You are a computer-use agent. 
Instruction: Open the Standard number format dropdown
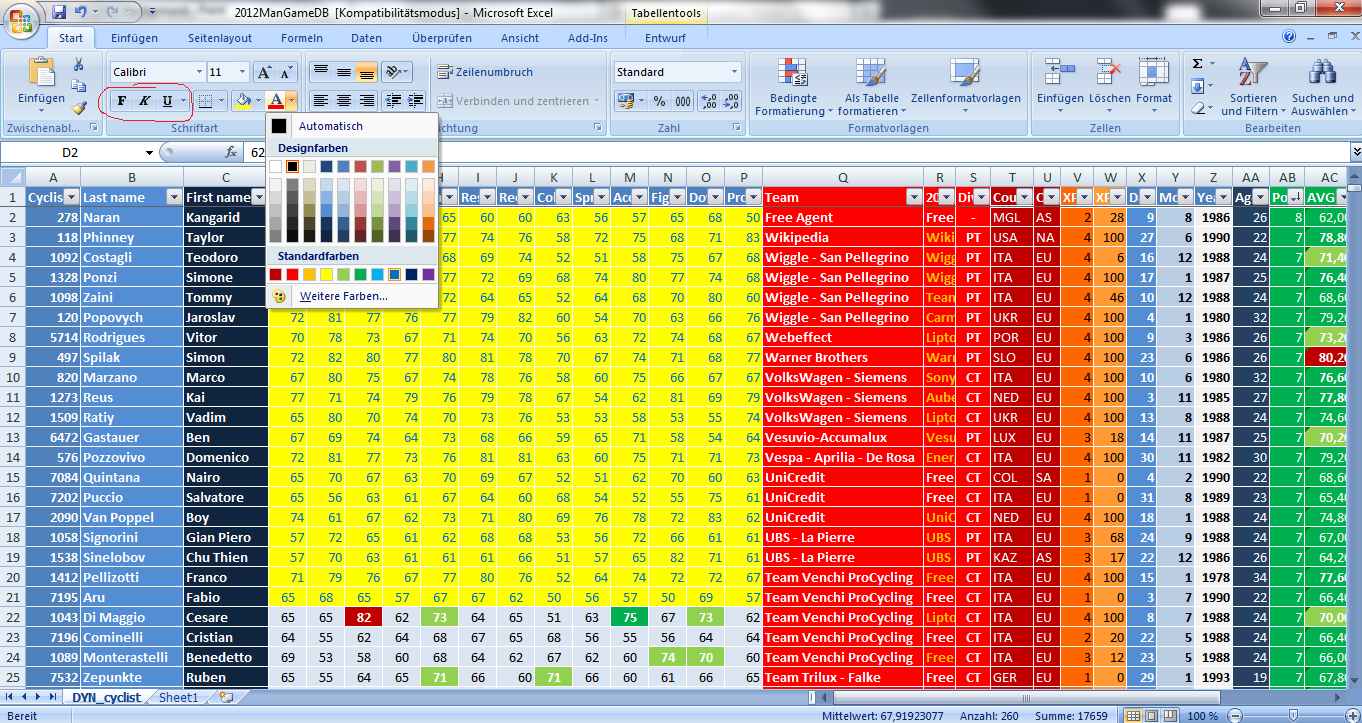(x=734, y=72)
